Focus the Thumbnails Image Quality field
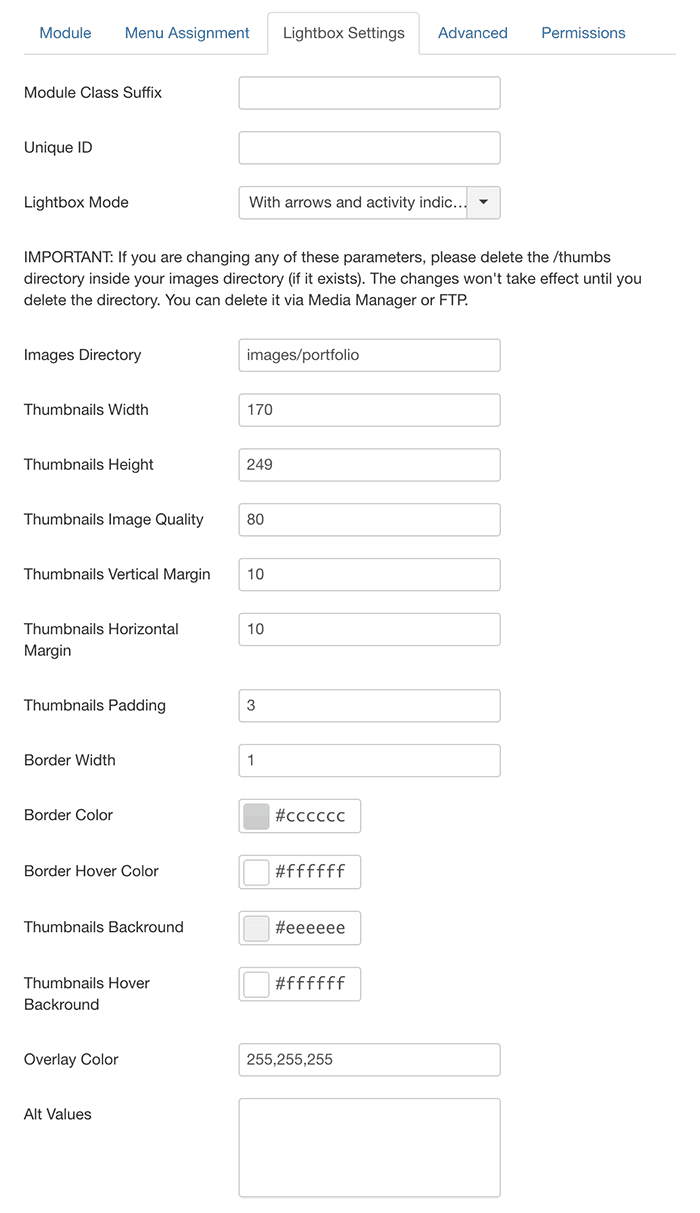Image resolution: width=700 pixels, height=1213 pixels. click(369, 520)
